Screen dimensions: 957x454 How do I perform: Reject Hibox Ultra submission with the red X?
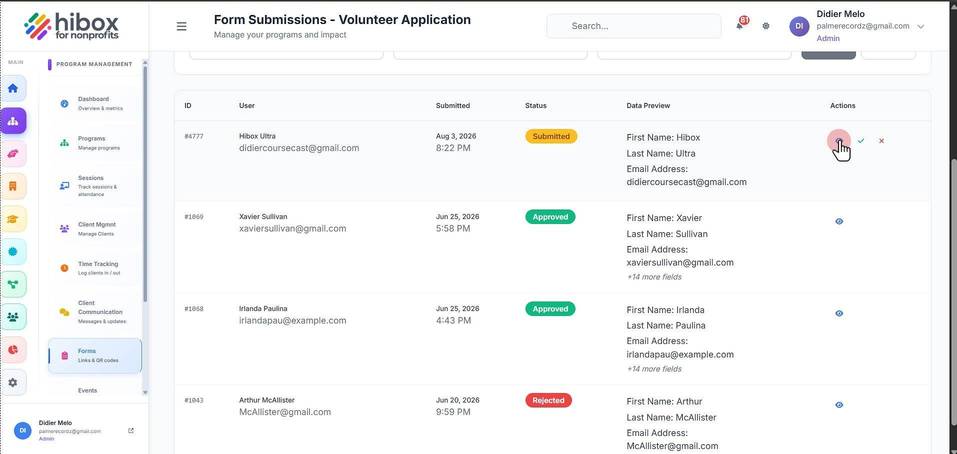point(881,140)
